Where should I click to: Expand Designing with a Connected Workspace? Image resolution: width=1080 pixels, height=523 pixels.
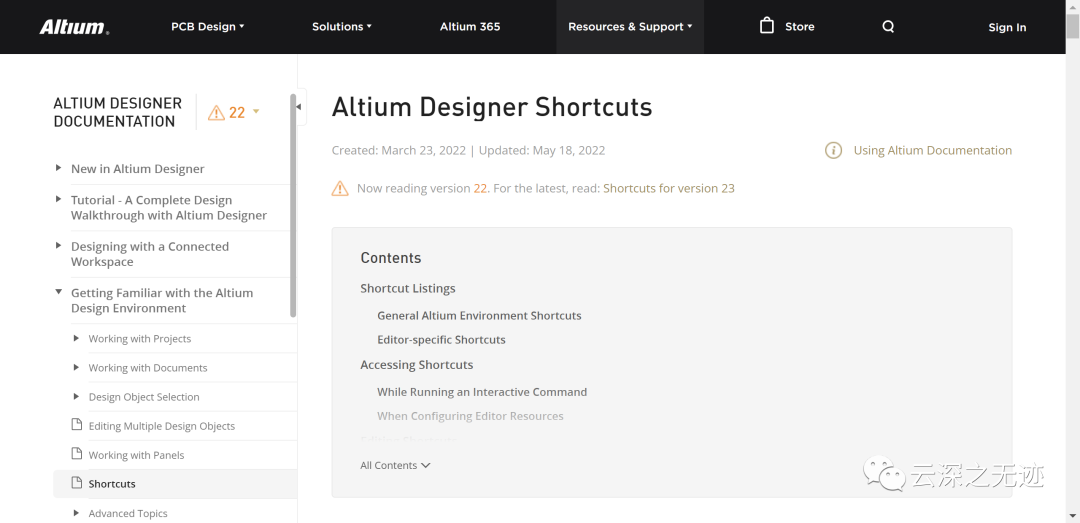point(59,245)
